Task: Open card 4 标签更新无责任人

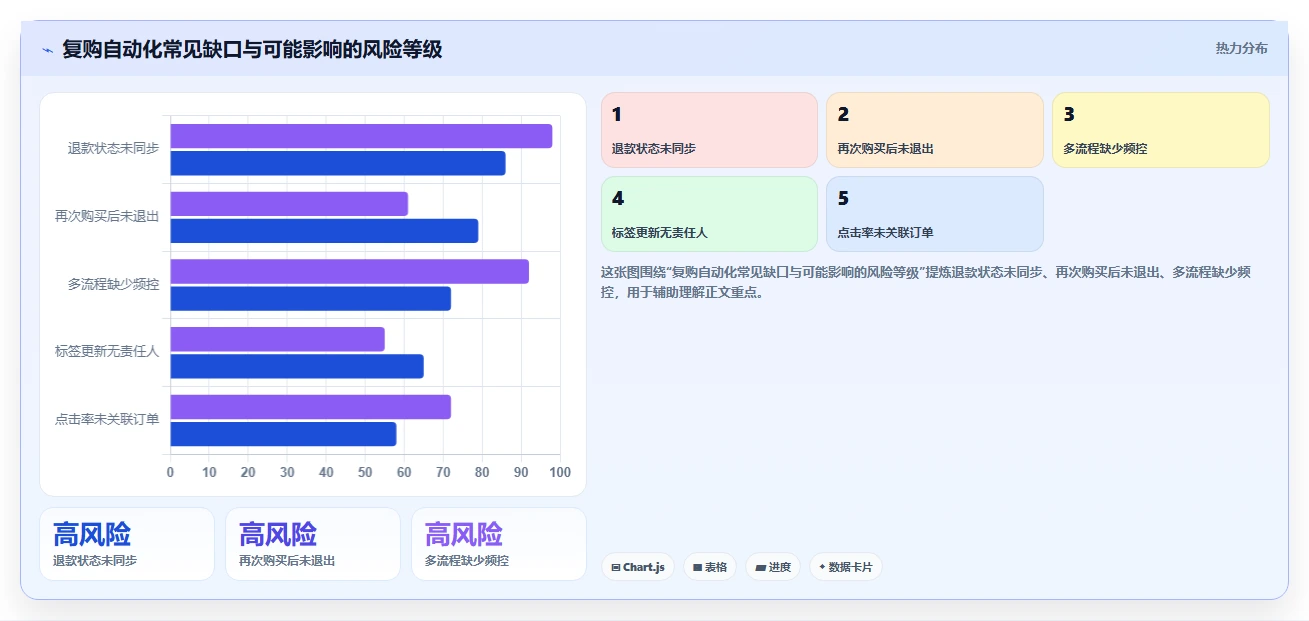Action: pos(709,214)
